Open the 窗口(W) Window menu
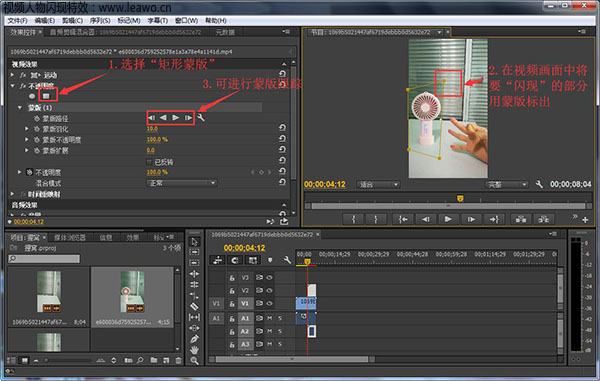Screen dimensions: 600x381 pyautogui.click(x=186, y=20)
